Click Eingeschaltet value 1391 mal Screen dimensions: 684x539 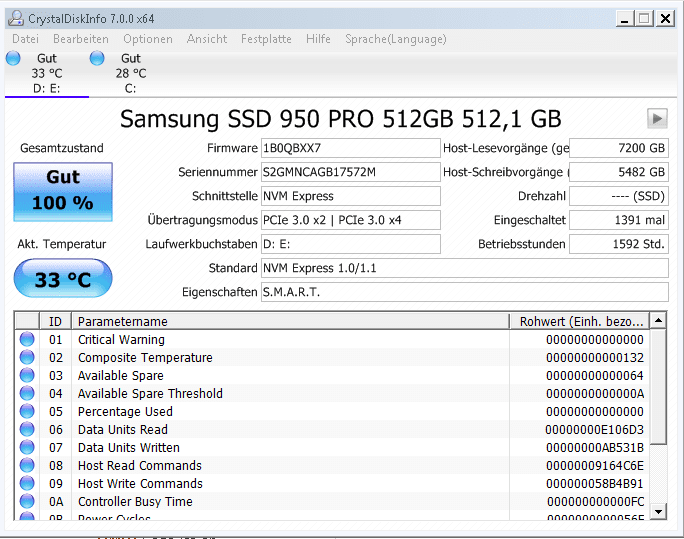point(619,220)
